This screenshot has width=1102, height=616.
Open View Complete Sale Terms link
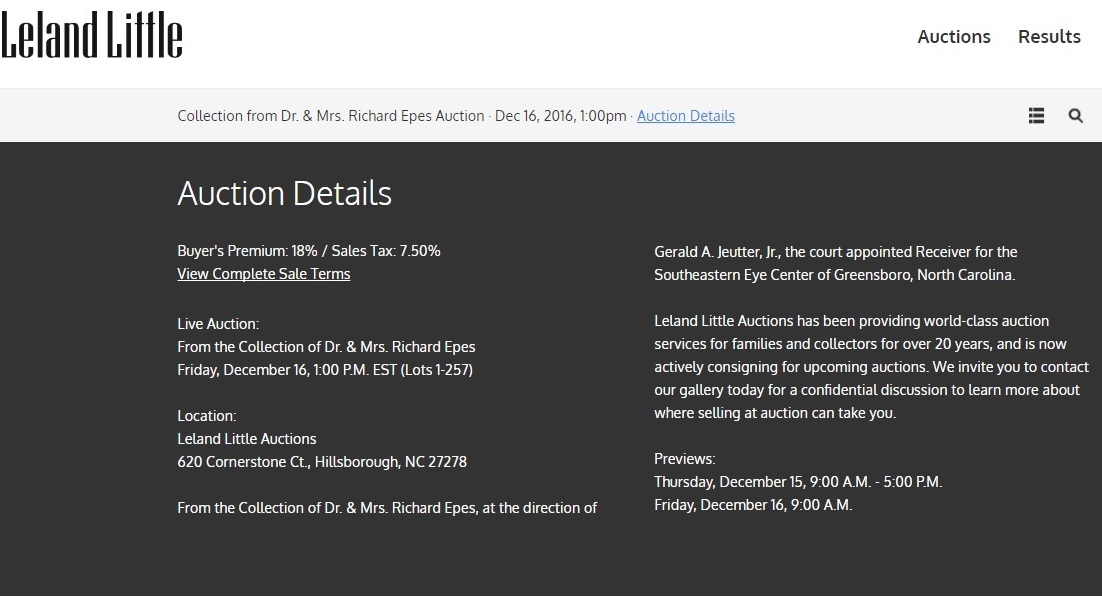point(264,274)
